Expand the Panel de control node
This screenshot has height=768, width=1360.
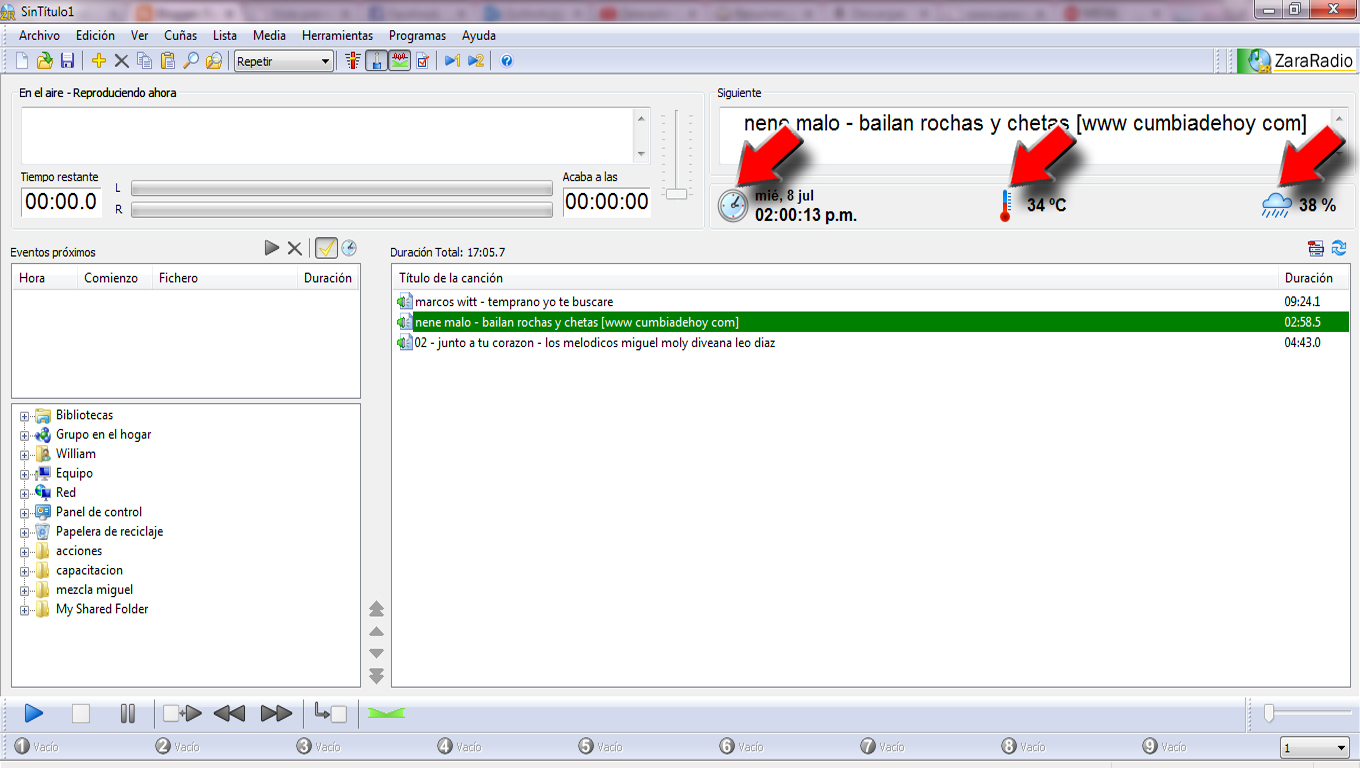click(25, 512)
